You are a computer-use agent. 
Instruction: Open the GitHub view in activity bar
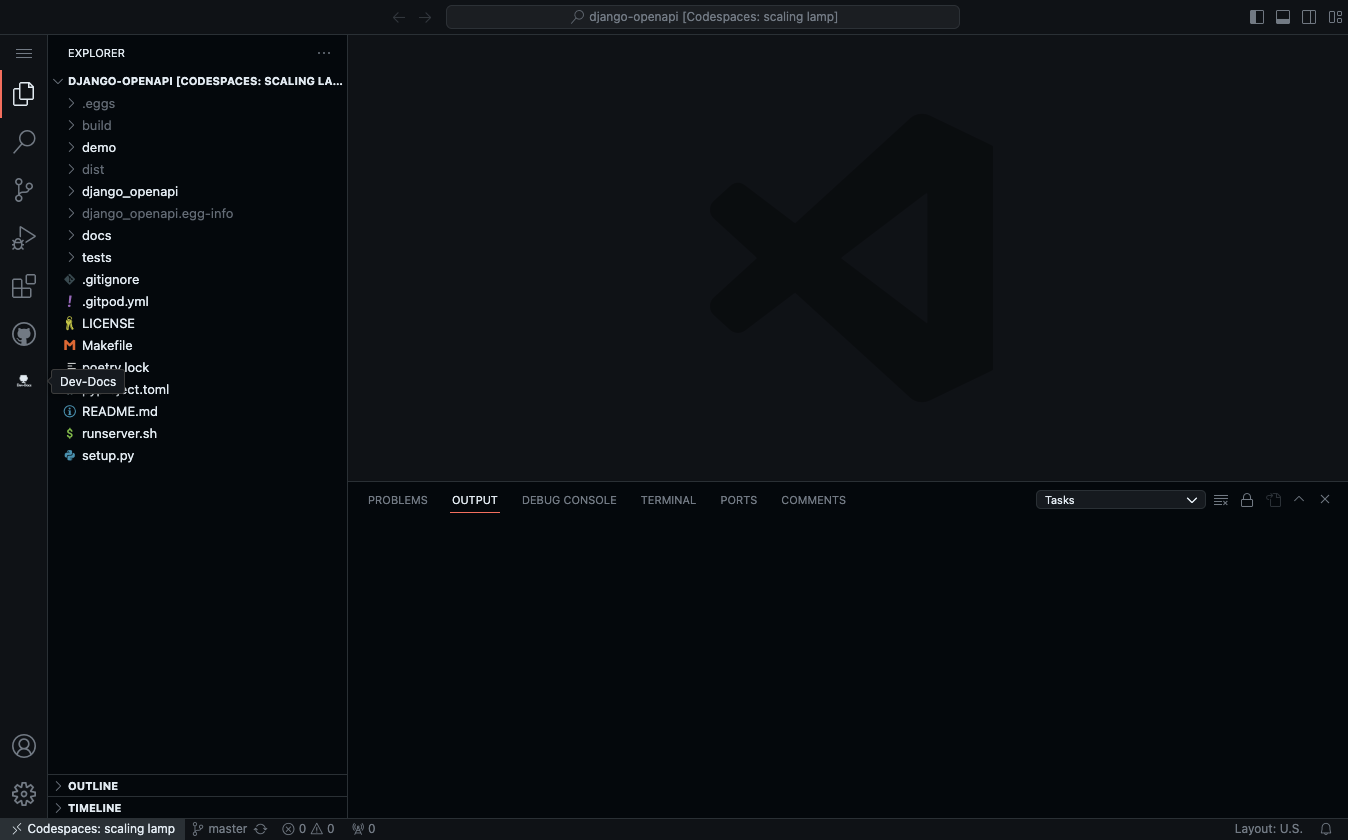[x=24, y=334]
